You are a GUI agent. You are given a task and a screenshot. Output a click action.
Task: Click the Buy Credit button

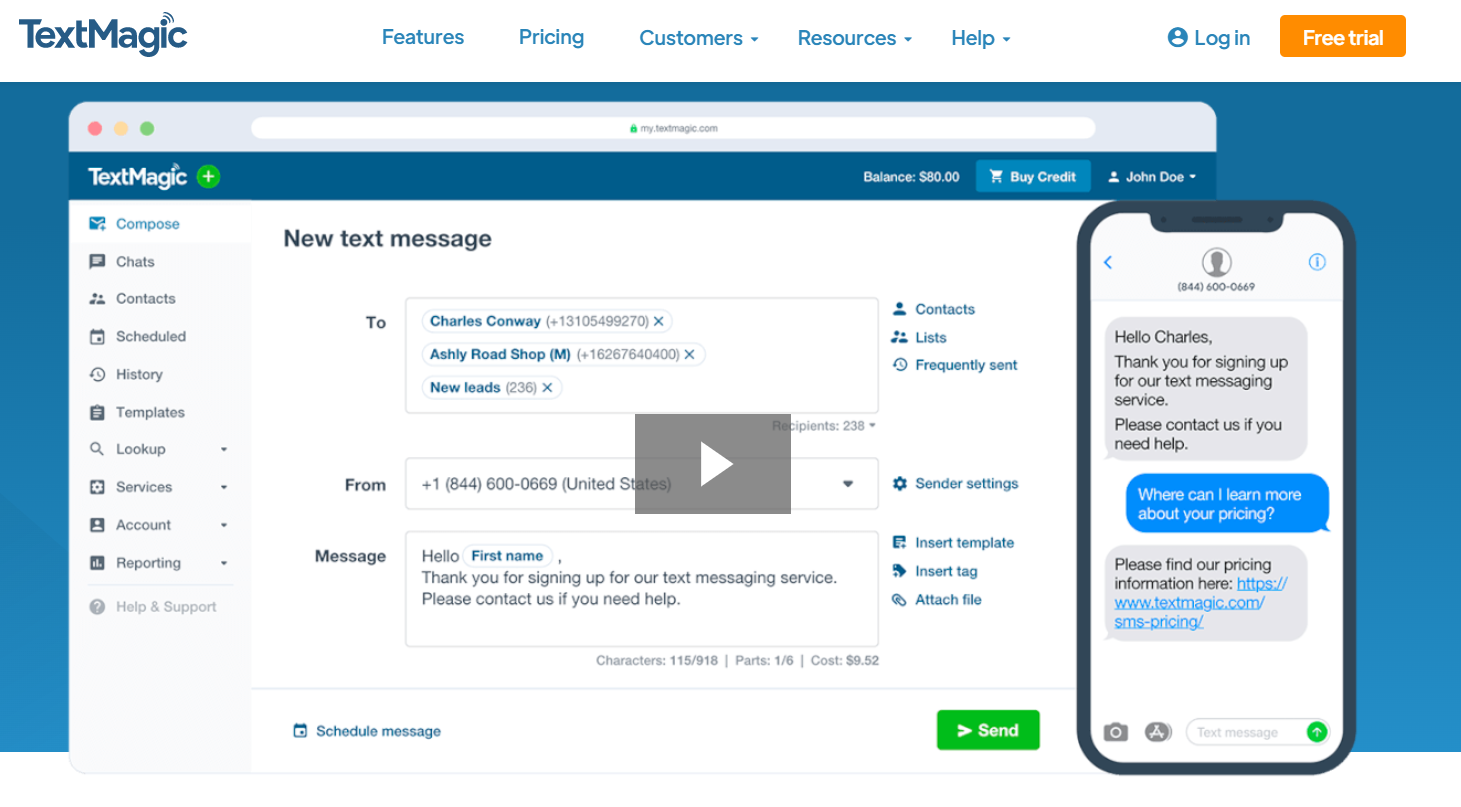coord(1033,177)
